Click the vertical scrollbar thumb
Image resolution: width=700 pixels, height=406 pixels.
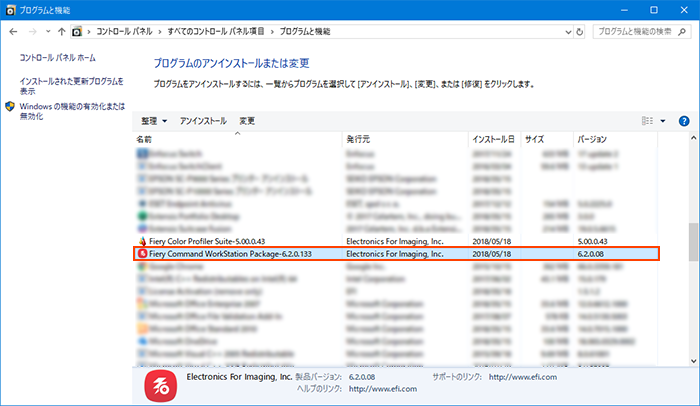pos(693,242)
